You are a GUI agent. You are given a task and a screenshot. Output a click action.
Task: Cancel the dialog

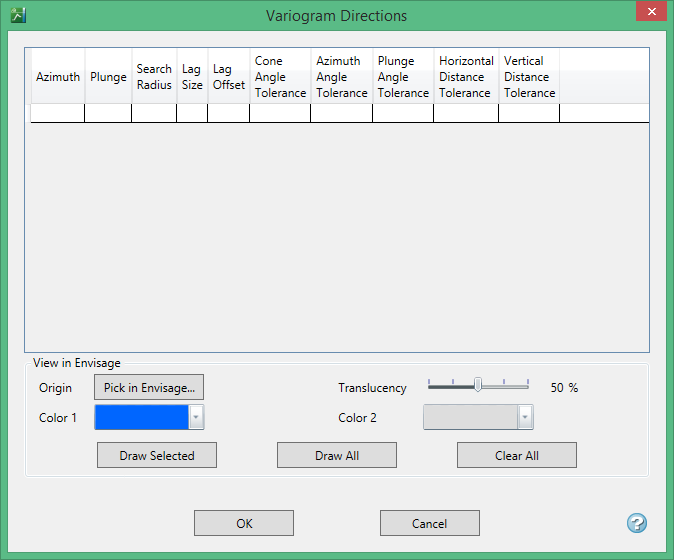(x=429, y=523)
